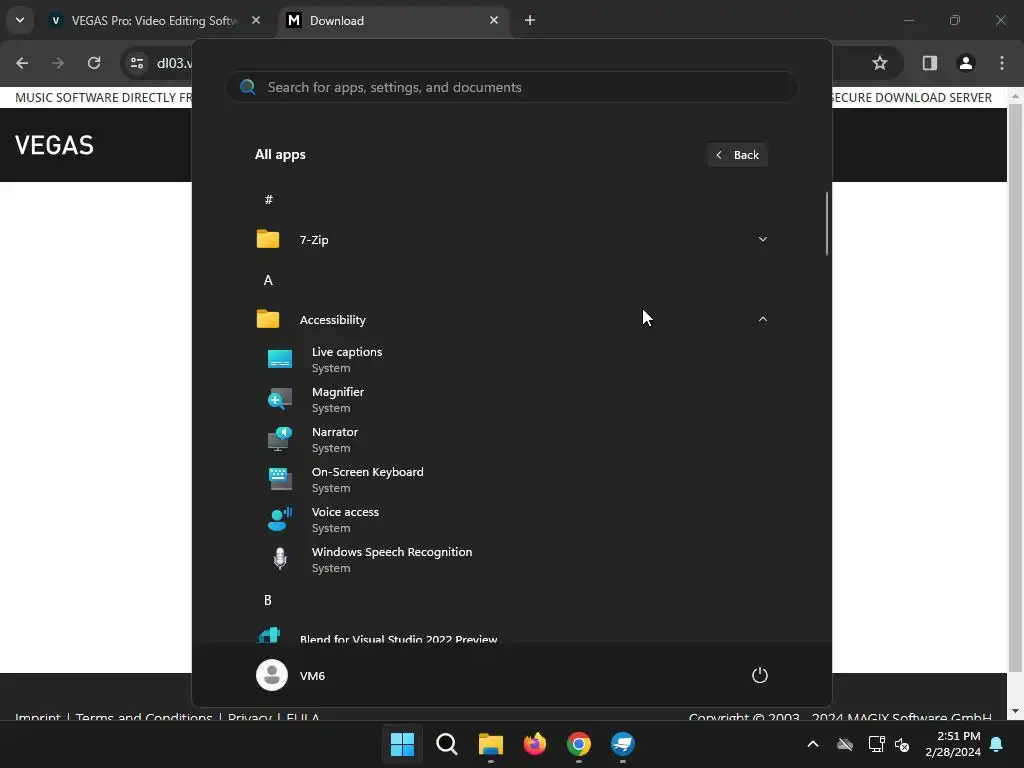Image resolution: width=1024 pixels, height=768 pixels.
Task: Reload the page in Chrome
Action: [x=94, y=63]
